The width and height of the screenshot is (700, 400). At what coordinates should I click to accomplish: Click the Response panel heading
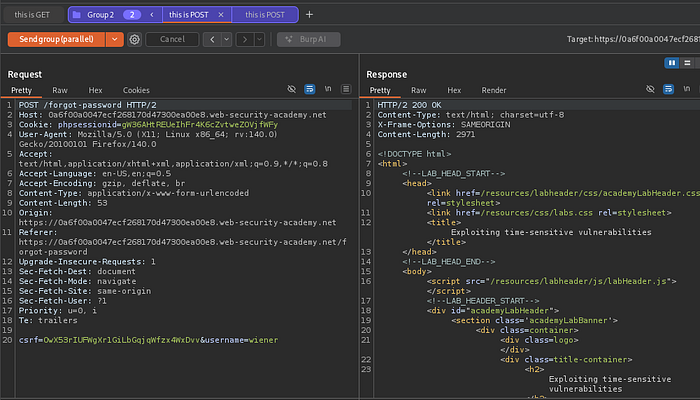click(x=387, y=75)
